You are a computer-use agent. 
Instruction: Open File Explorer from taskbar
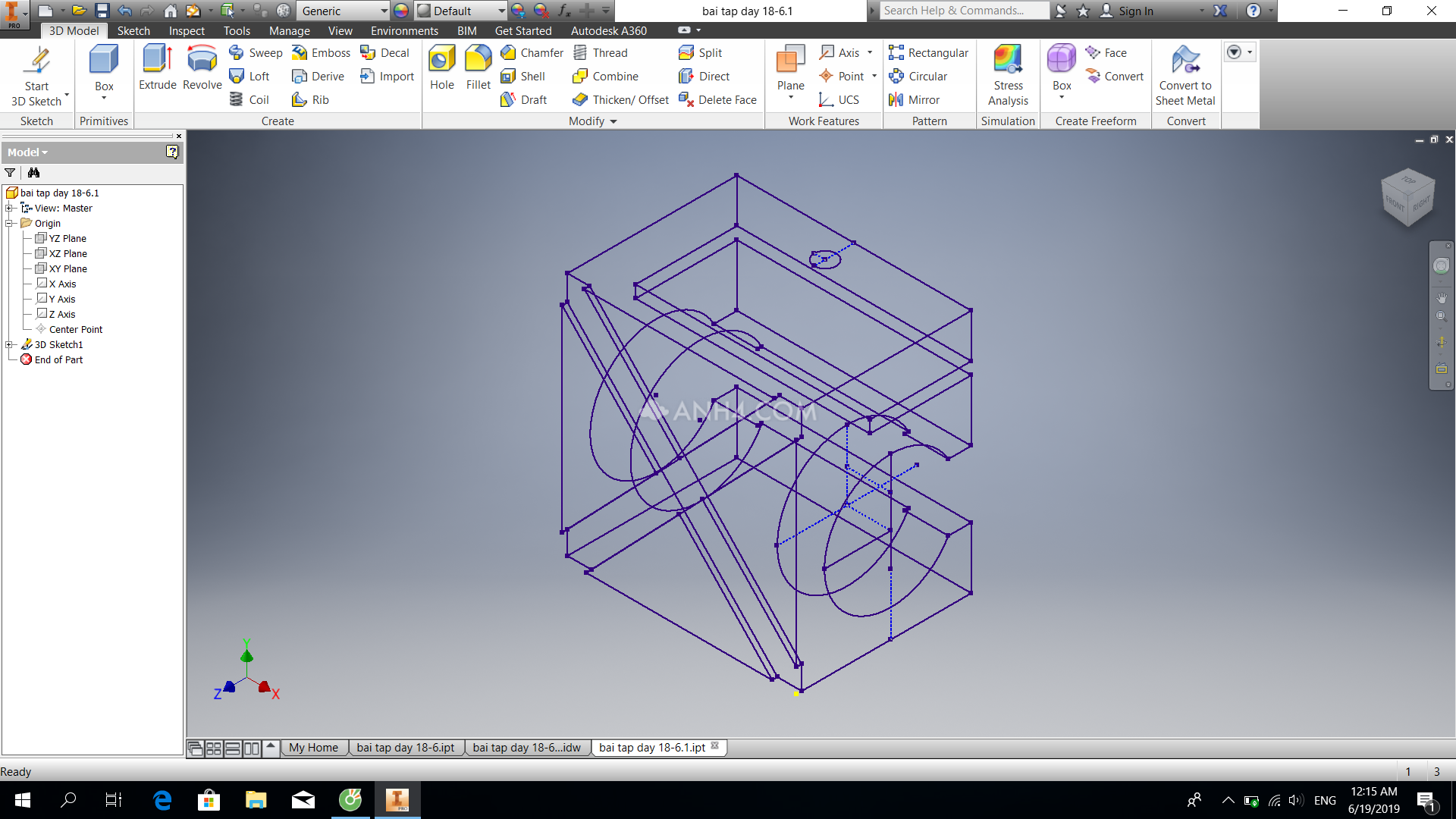[256, 800]
